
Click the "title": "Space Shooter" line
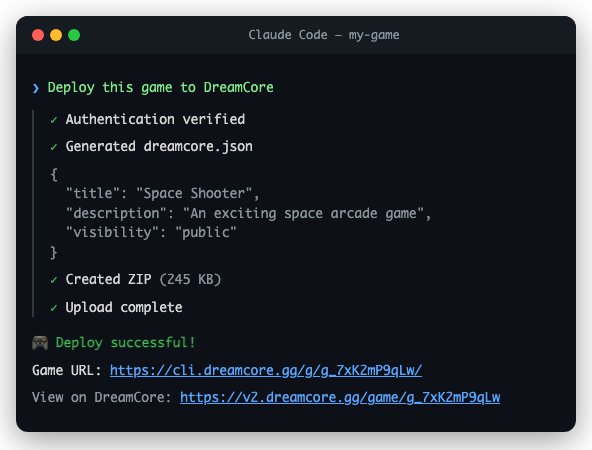[162, 194]
